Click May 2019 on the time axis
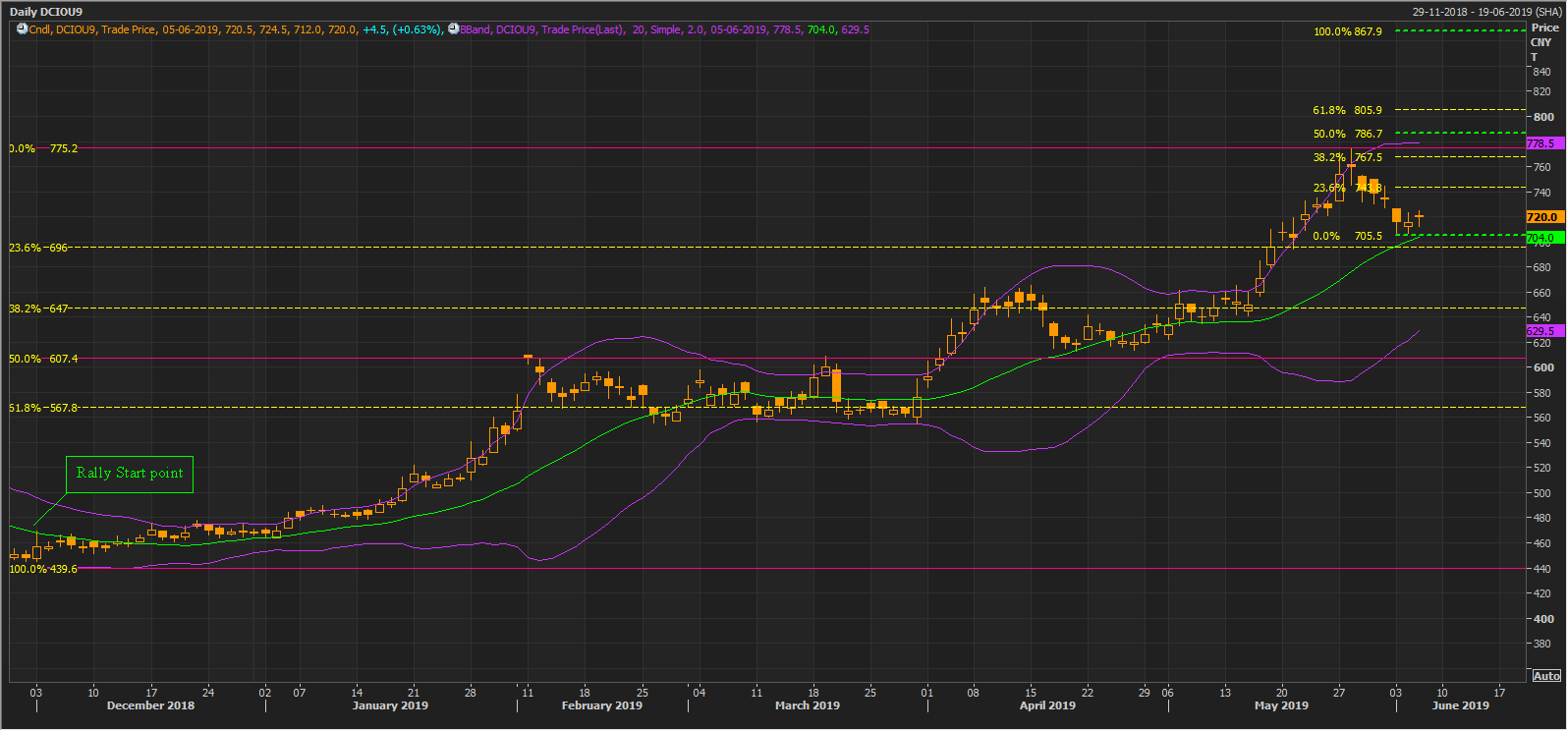Image resolution: width=1568 pixels, height=731 pixels. 1281,705
